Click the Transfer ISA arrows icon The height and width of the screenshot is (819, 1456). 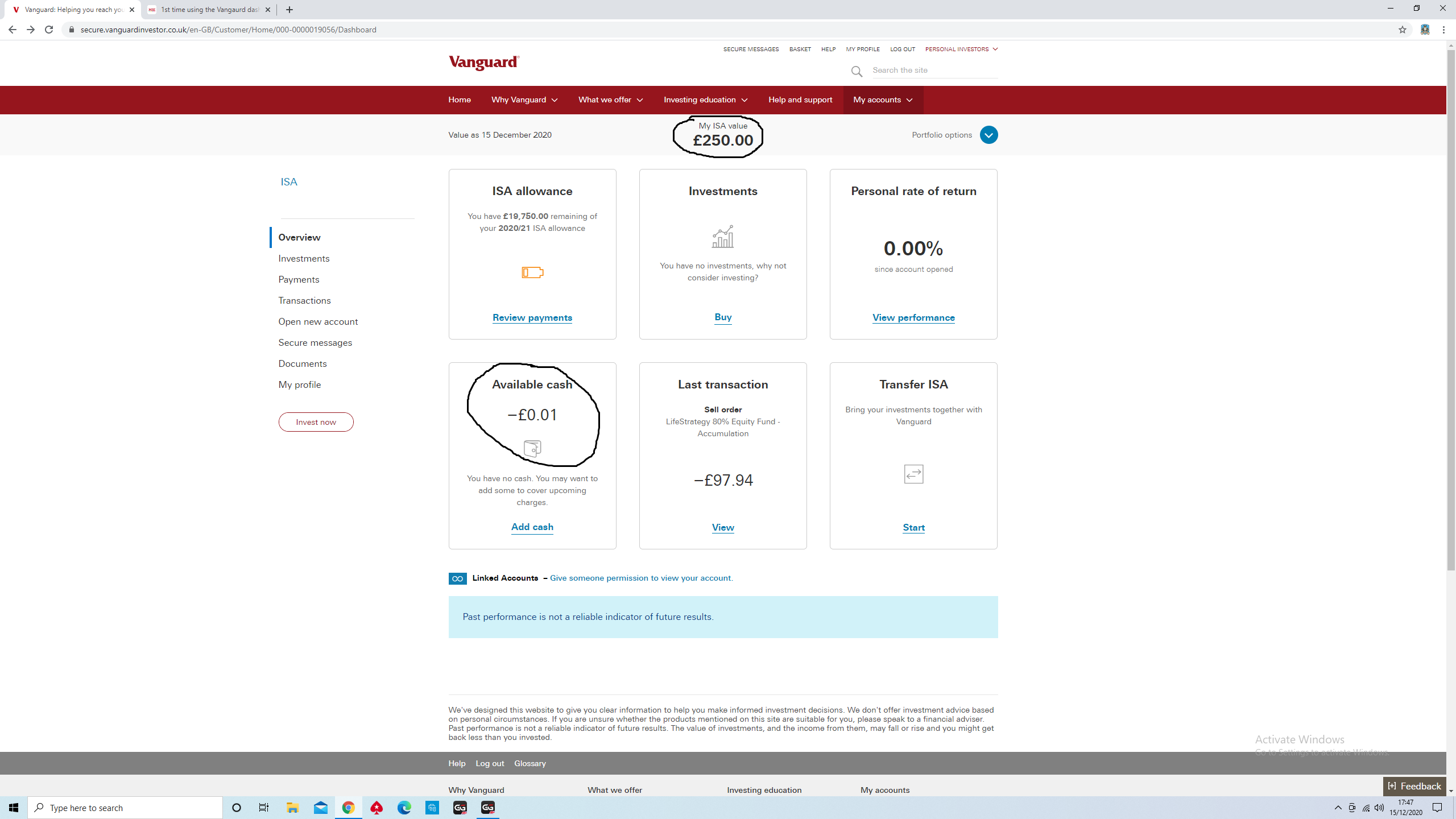coord(913,474)
